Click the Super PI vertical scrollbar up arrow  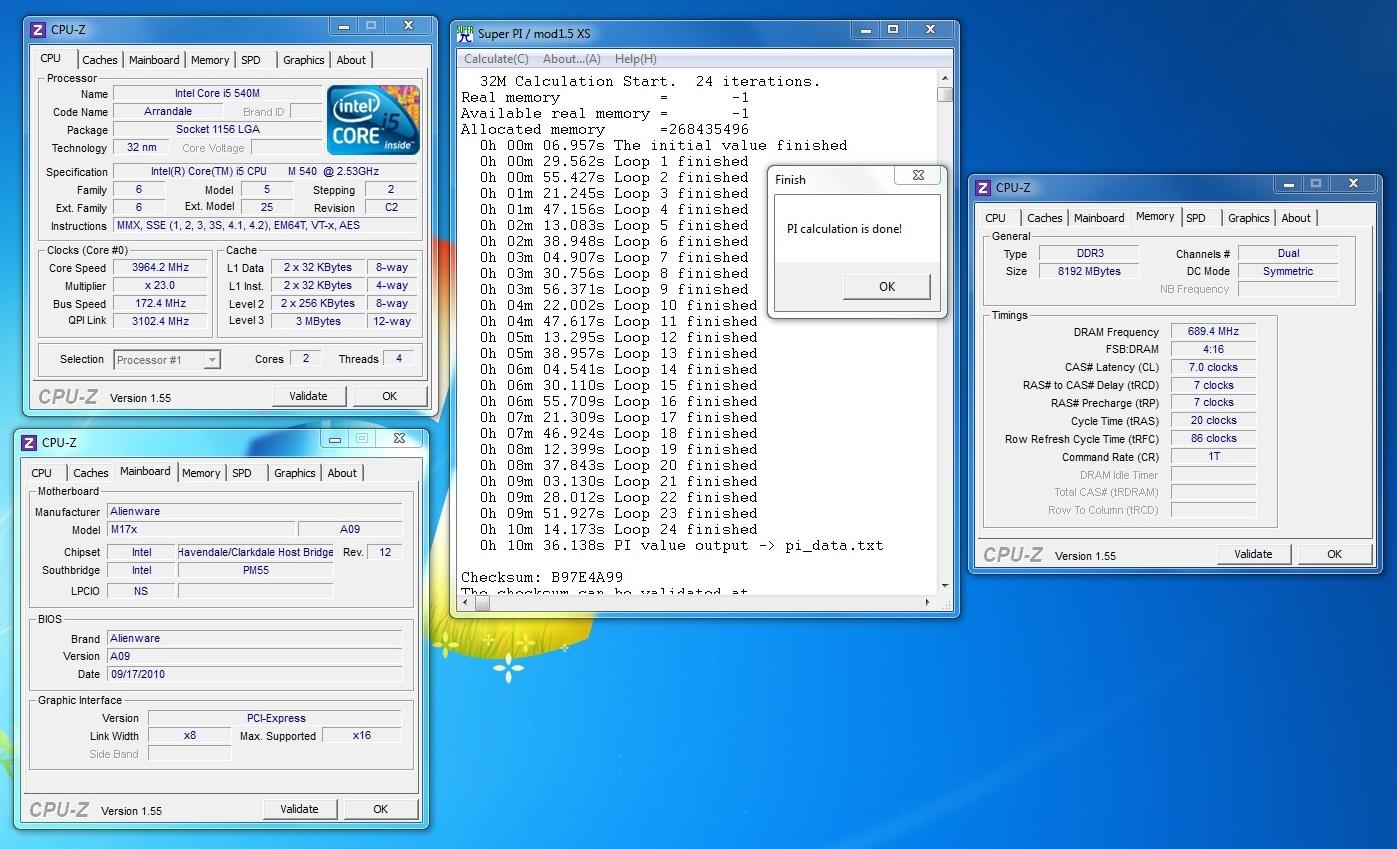[x=945, y=77]
